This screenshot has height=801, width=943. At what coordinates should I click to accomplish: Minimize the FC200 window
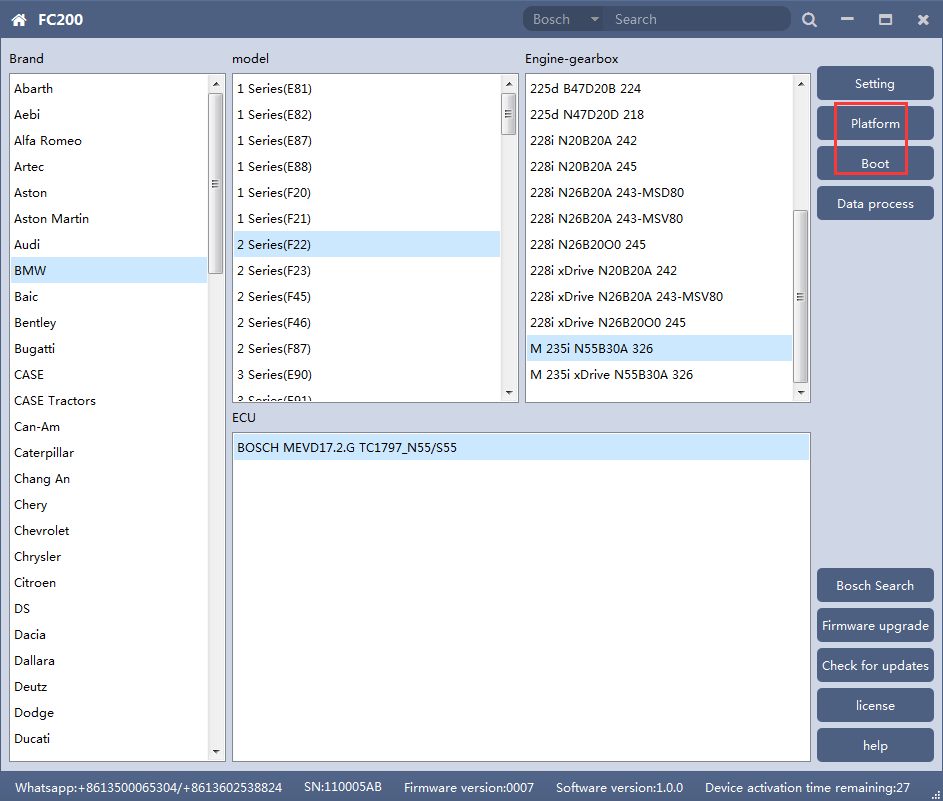click(847, 20)
